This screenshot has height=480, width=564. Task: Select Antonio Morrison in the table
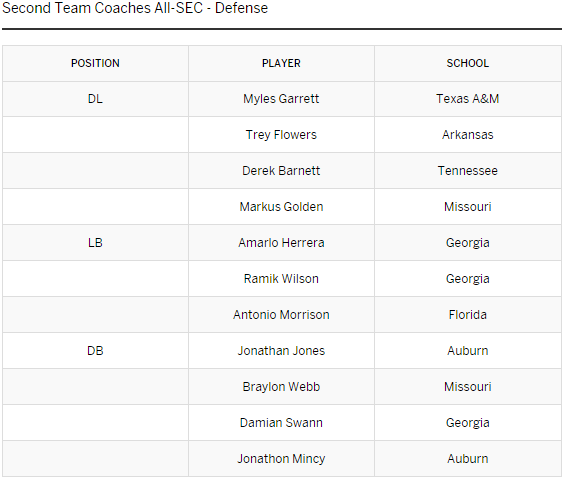click(x=281, y=315)
